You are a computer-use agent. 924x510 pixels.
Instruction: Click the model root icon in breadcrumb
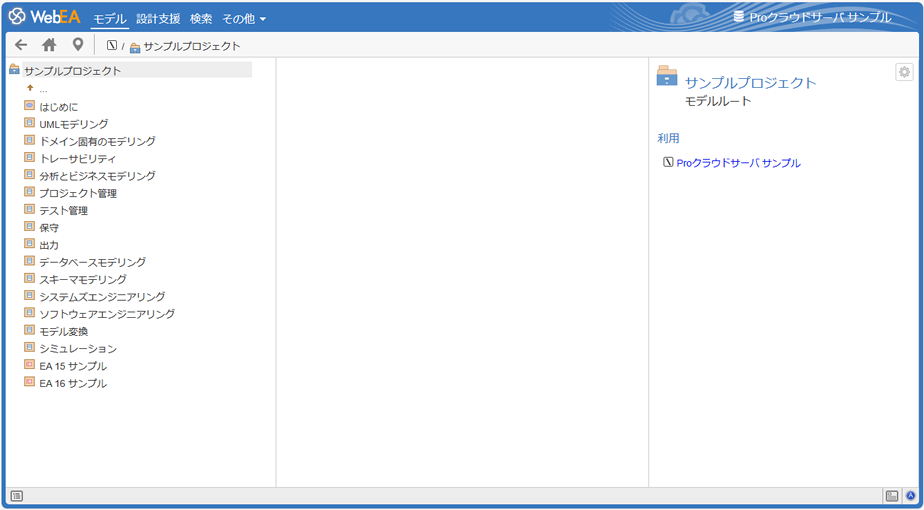(111, 45)
